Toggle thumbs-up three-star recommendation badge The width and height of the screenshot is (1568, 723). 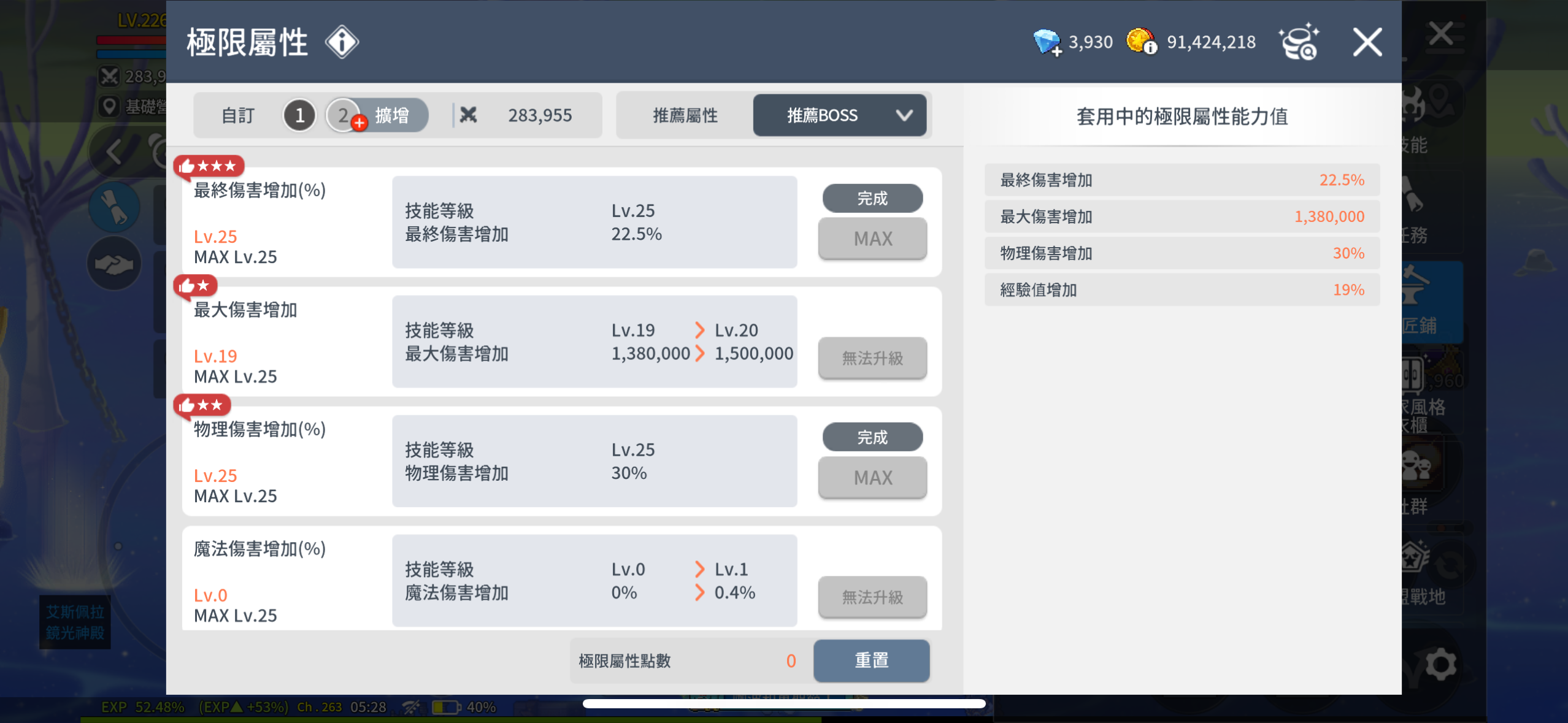209,166
